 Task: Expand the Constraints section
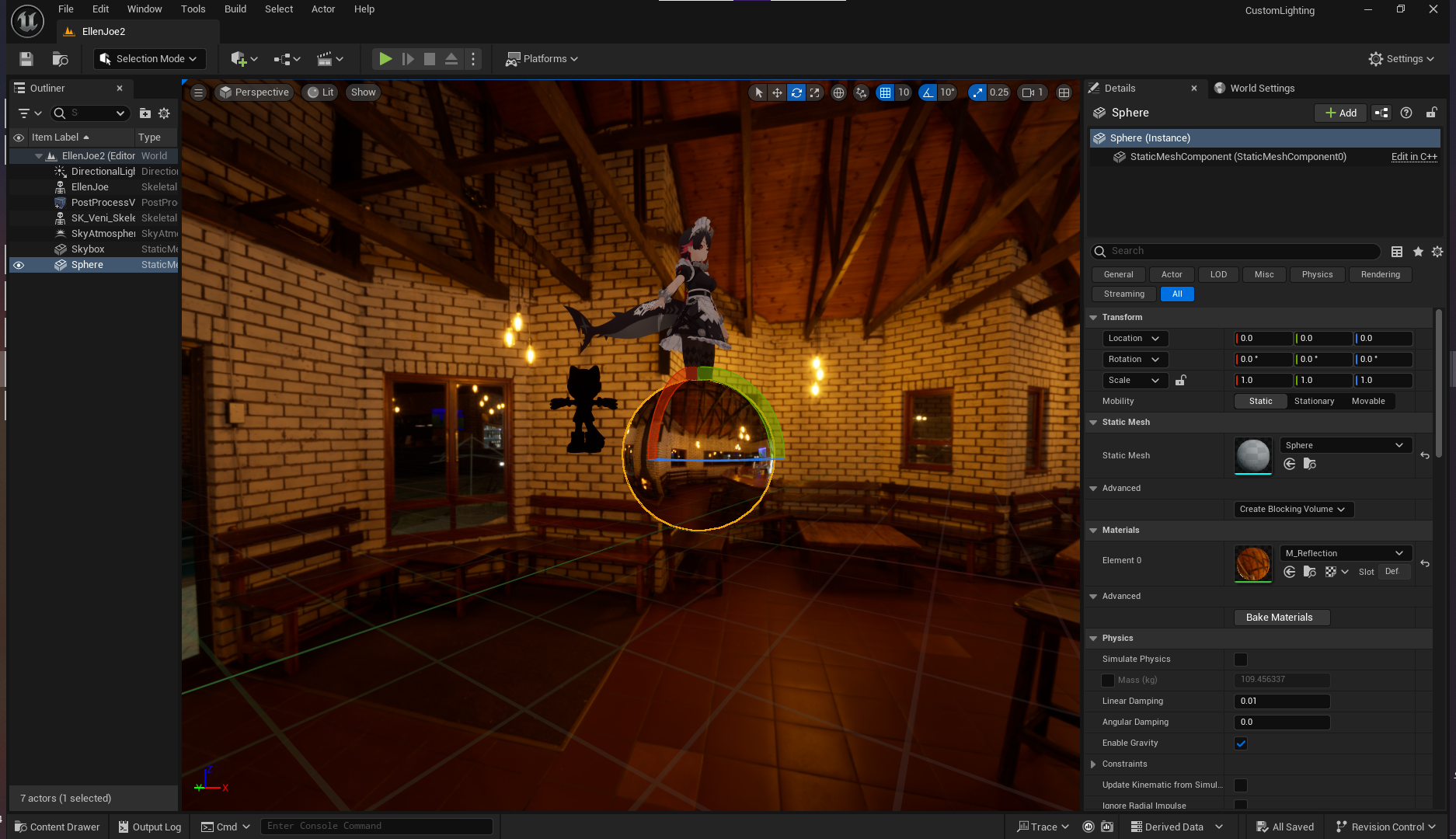(1093, 764)
